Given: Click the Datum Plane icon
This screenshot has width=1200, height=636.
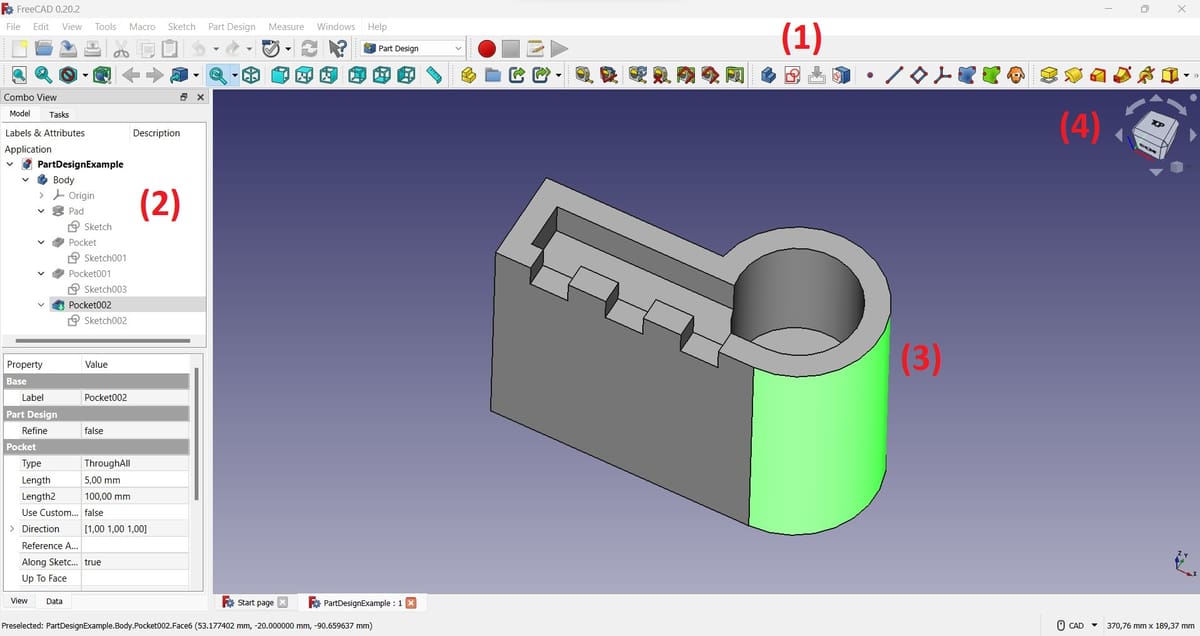Looking at the screenshot, I should 919,75.
